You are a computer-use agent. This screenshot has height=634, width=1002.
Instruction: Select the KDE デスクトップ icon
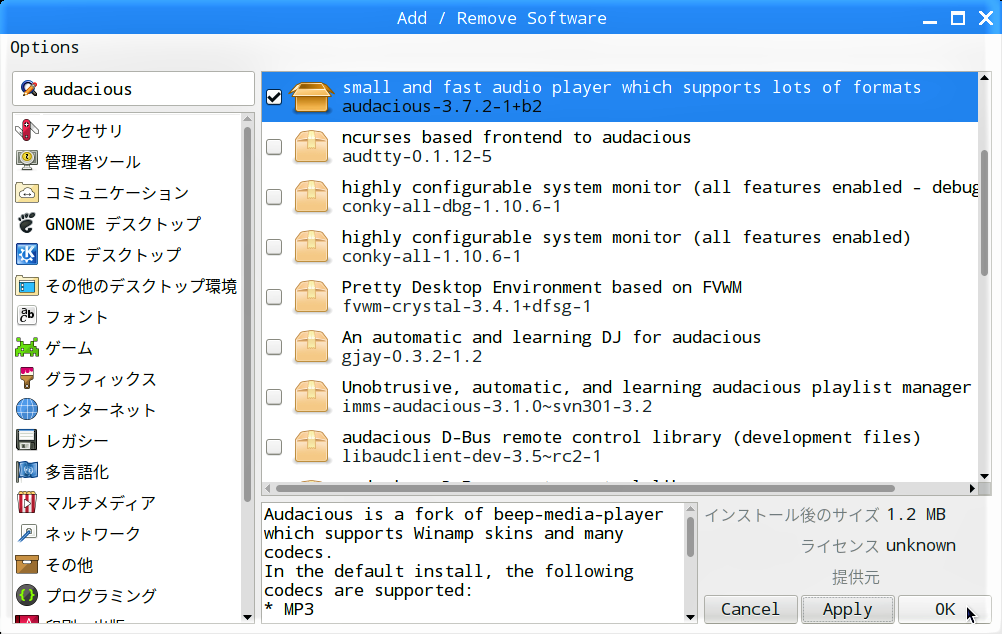[27, 254]
